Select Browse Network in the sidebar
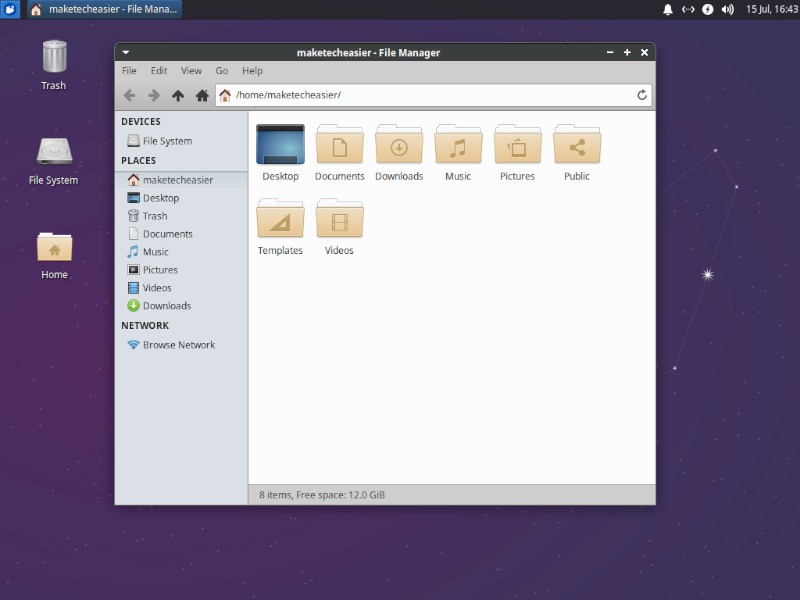This screenshot has height=600, width=800. coord(180,344)
